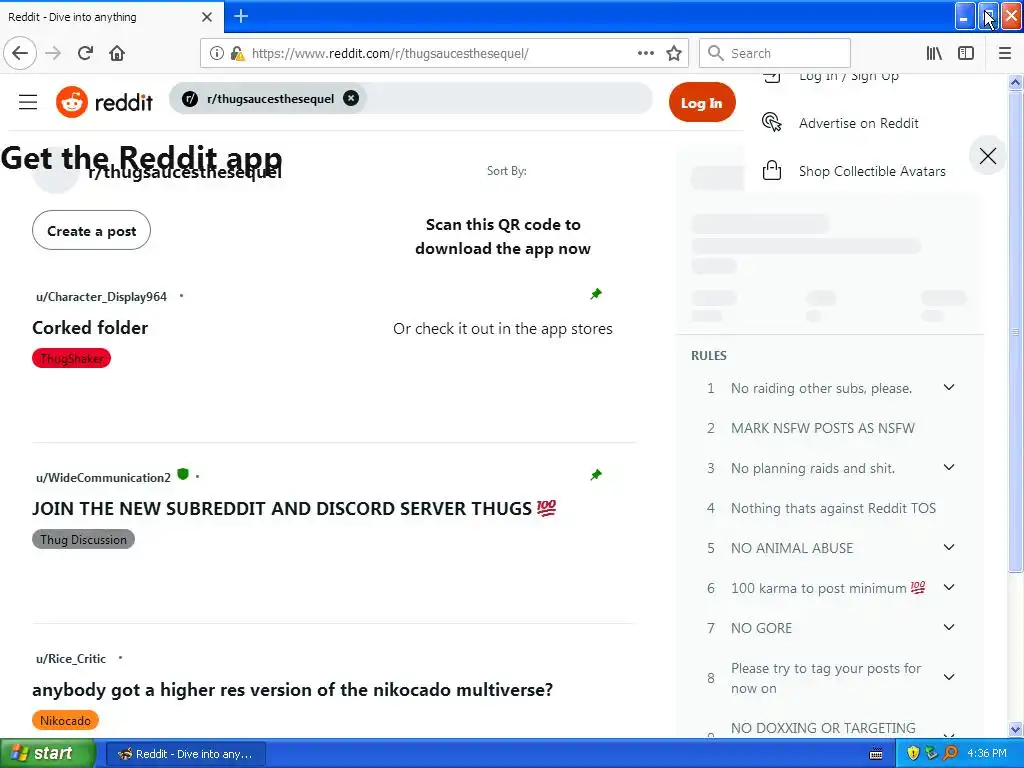Click rule 2 MARK NSFW POSTS AS NSFW
The height and width of the screenshot is (768, 1024).
coord(823,428)
